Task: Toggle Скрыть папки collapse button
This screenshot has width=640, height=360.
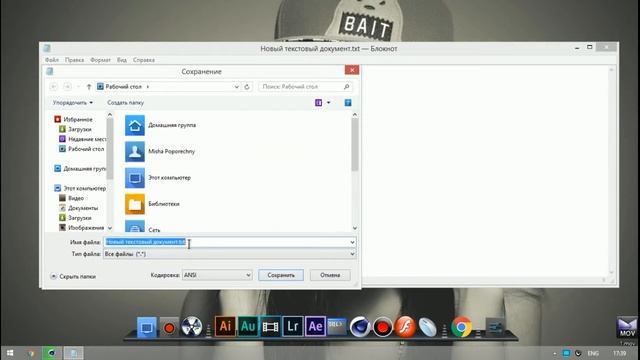Action: 73,276
